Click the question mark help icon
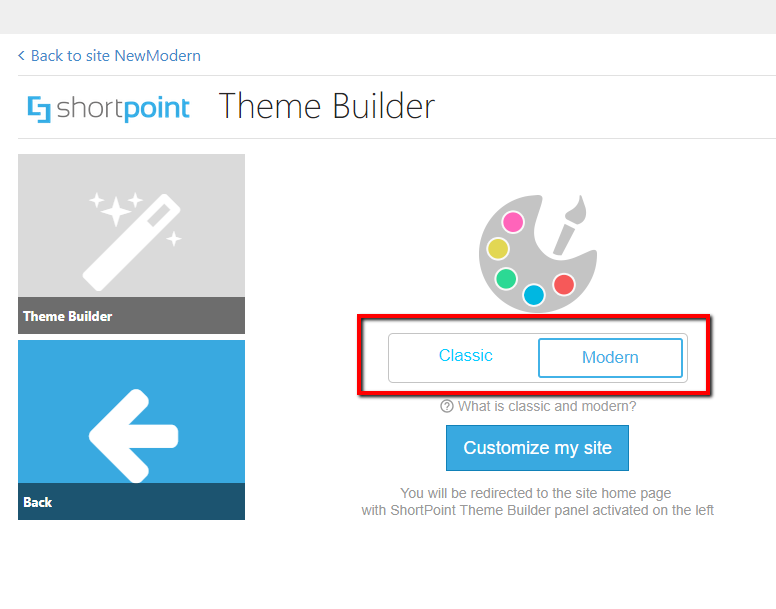 [x=446, y=406]
